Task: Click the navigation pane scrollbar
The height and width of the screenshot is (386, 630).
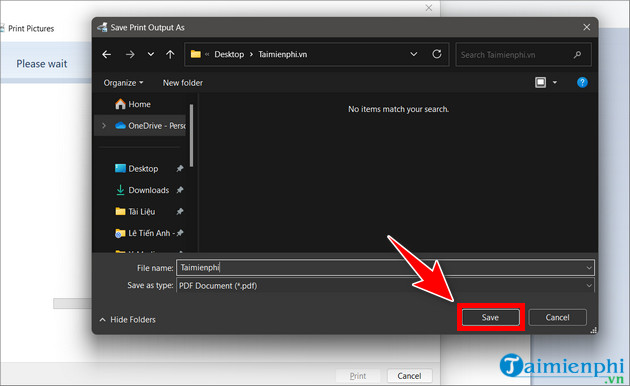Action: click(x=192, y=135)
